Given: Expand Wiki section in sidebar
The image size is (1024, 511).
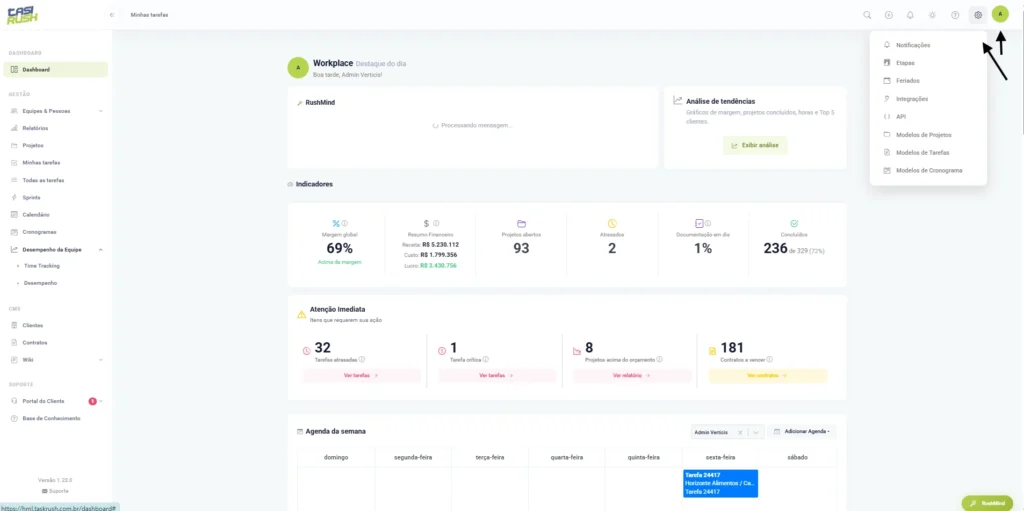Looking at the screenshot, I should tap(56, 359).
